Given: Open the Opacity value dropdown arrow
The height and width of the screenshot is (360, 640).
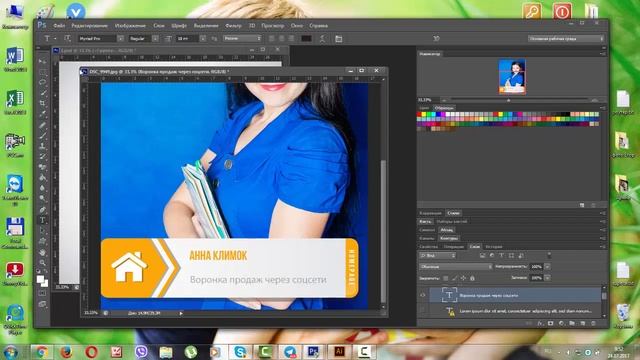Looking at the screenshot, I should click(x=547, y=267).
